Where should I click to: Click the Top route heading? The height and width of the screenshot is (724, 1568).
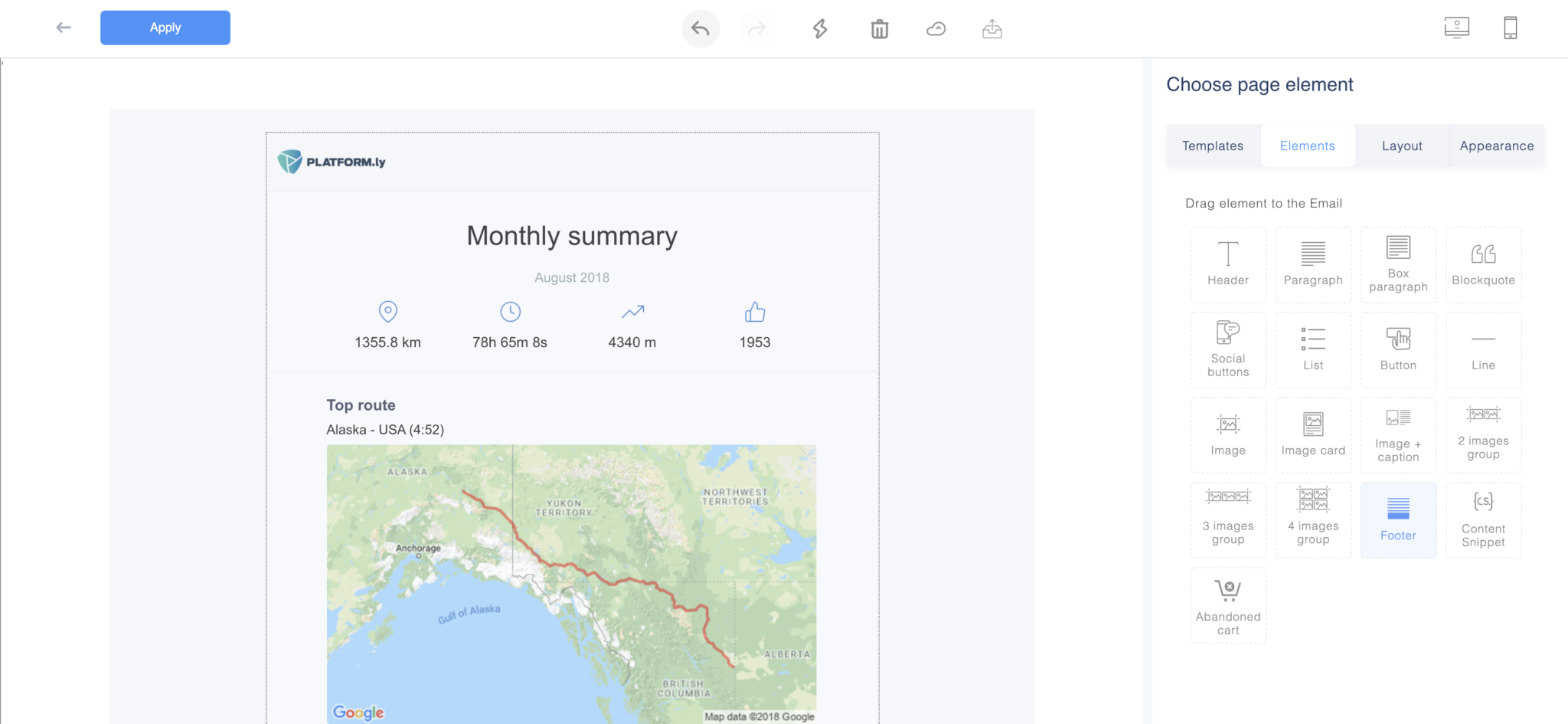(361, 405)
